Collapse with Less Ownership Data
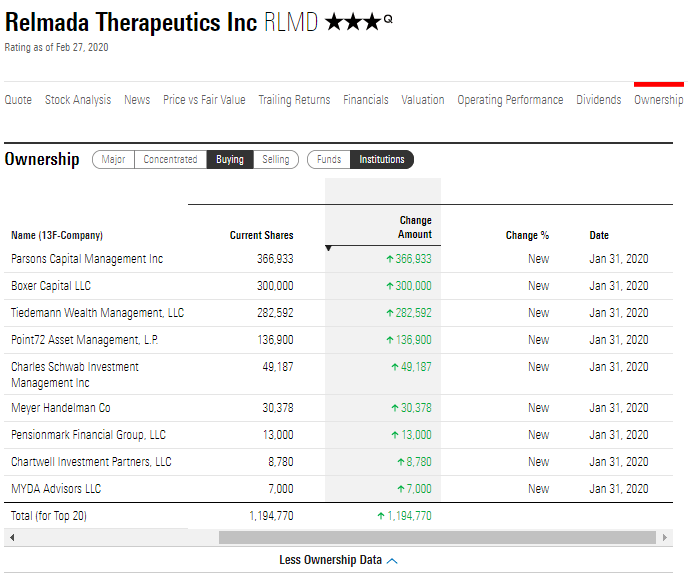The width and height of the screenshot is (688, 582). (x=330, y=560)
